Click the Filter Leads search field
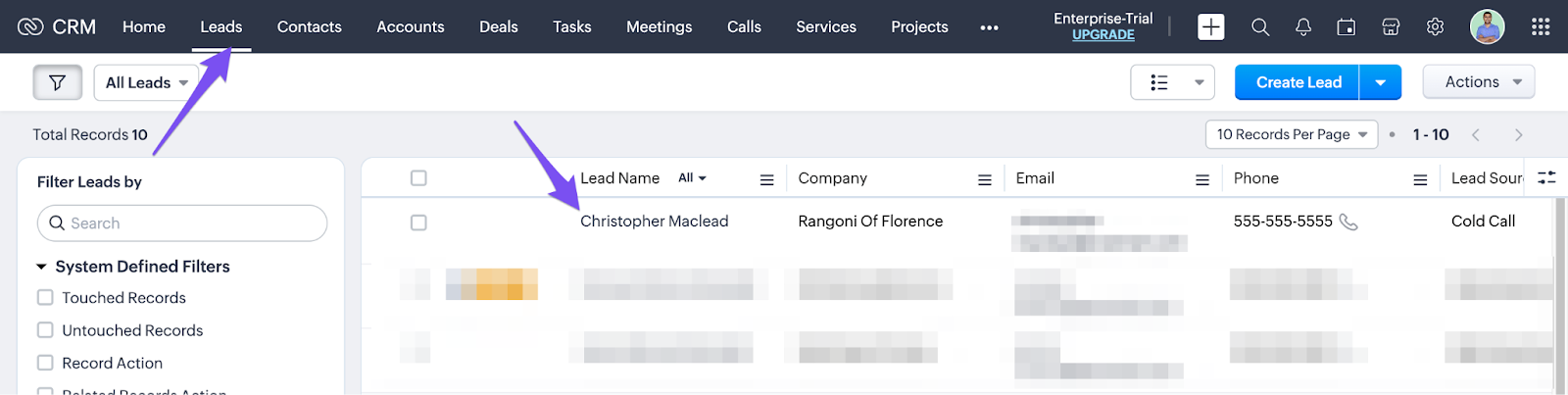The height and width of the screenshot is (395, 1568). [x=182, y=223]
